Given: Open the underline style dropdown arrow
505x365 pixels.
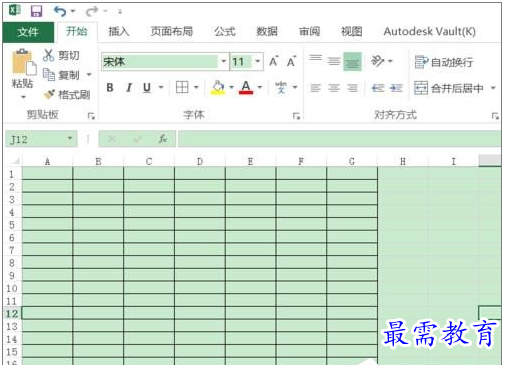Looking at the screenshot, I should [161, 88].
